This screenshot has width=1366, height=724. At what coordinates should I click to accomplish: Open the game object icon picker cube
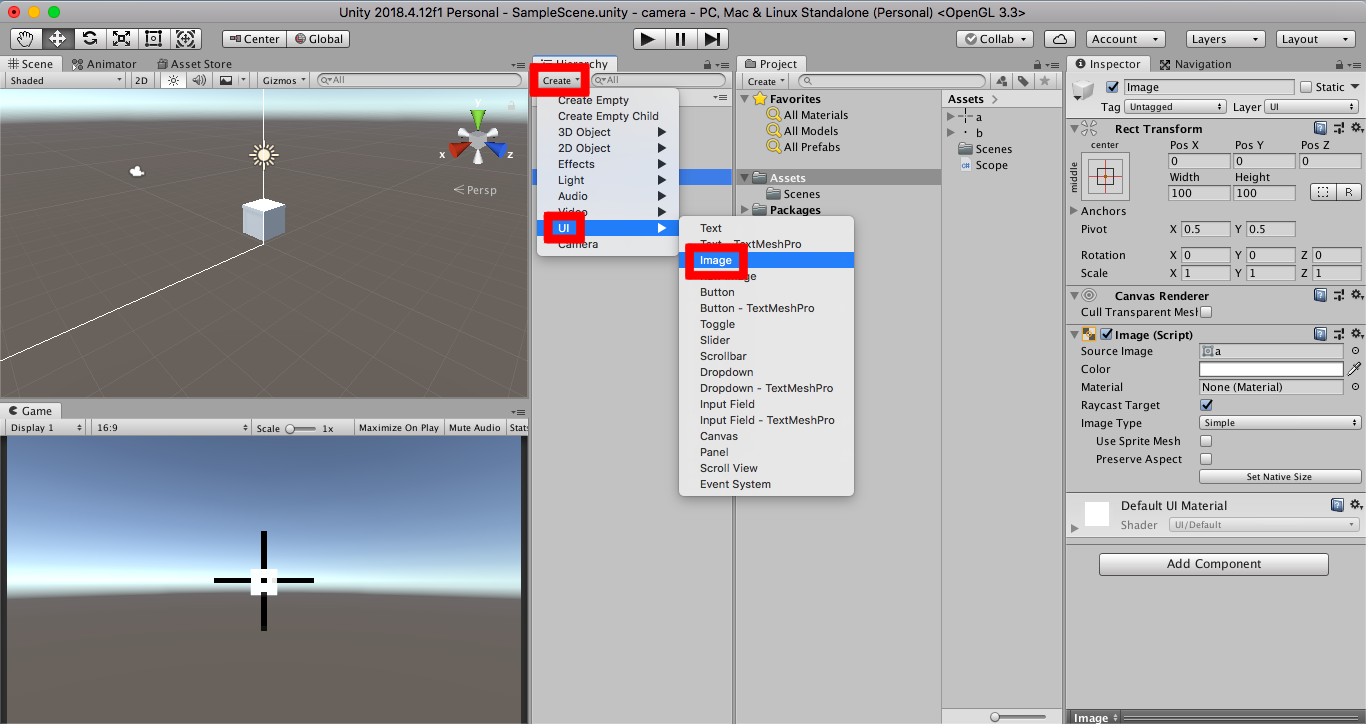click(x=1083, y=90)
